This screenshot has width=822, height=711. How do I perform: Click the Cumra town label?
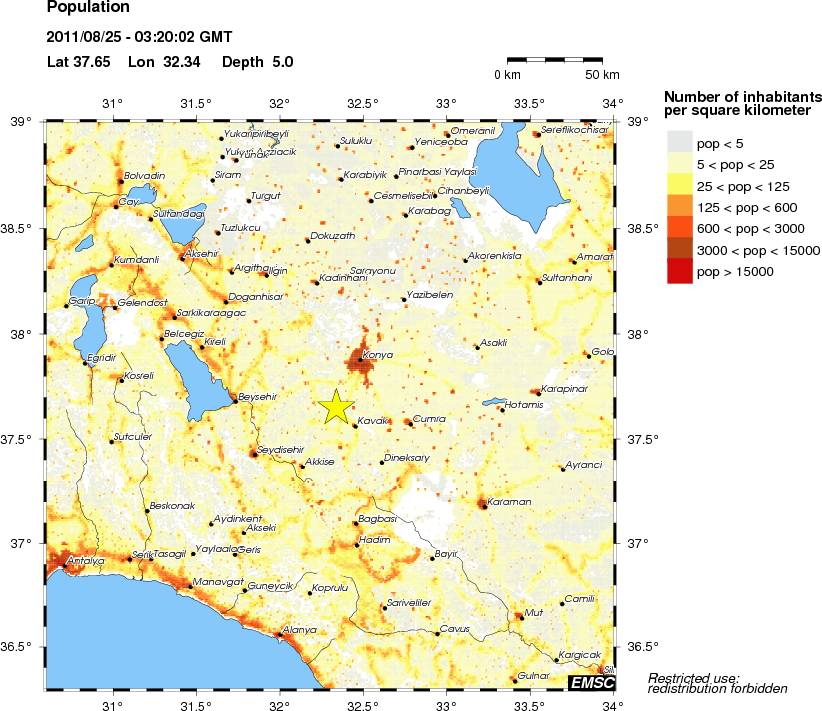click(428, 420)
